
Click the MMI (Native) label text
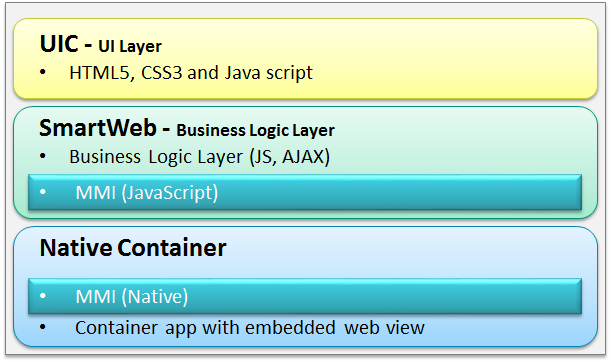point(132,297)
